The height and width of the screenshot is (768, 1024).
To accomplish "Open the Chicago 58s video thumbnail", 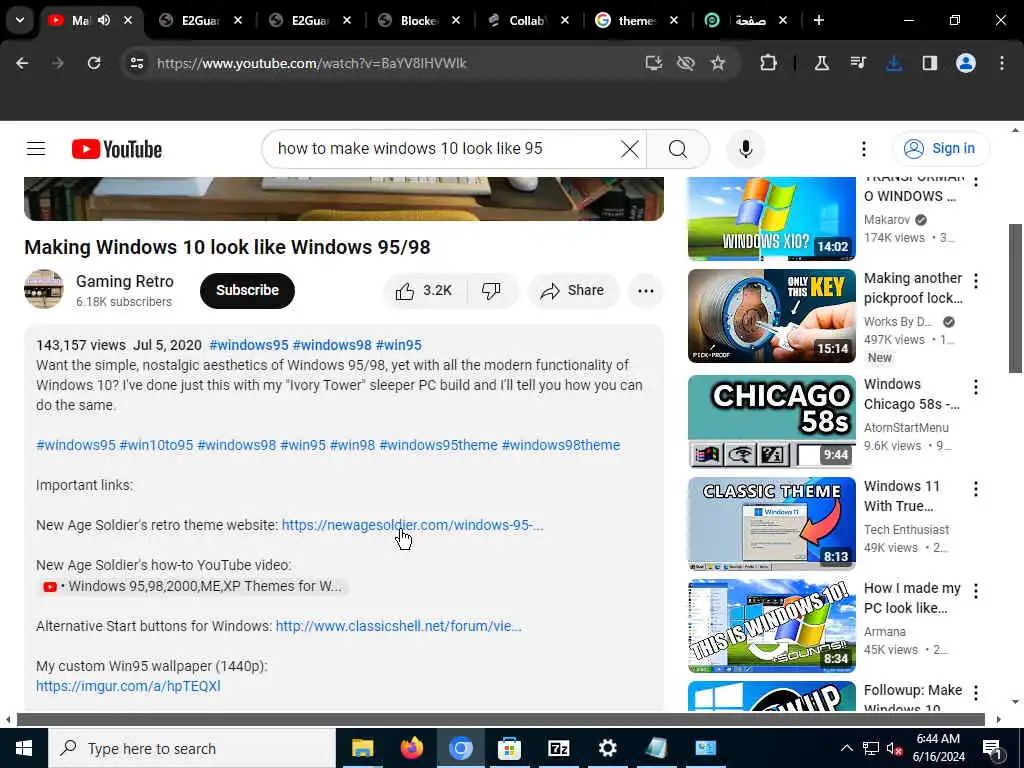I will [771, 421].
